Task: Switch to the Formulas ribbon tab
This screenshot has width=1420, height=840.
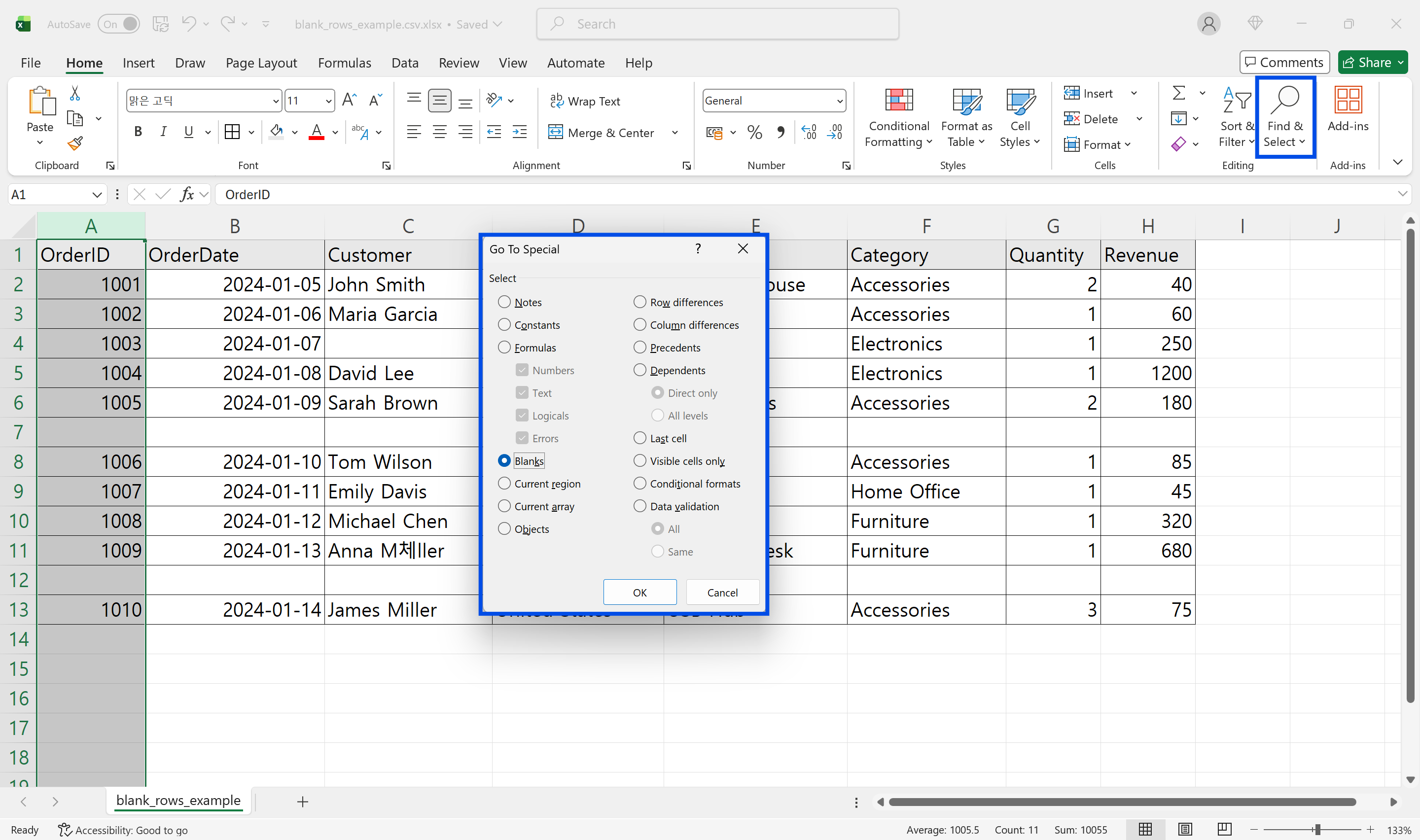Action: 344,63
